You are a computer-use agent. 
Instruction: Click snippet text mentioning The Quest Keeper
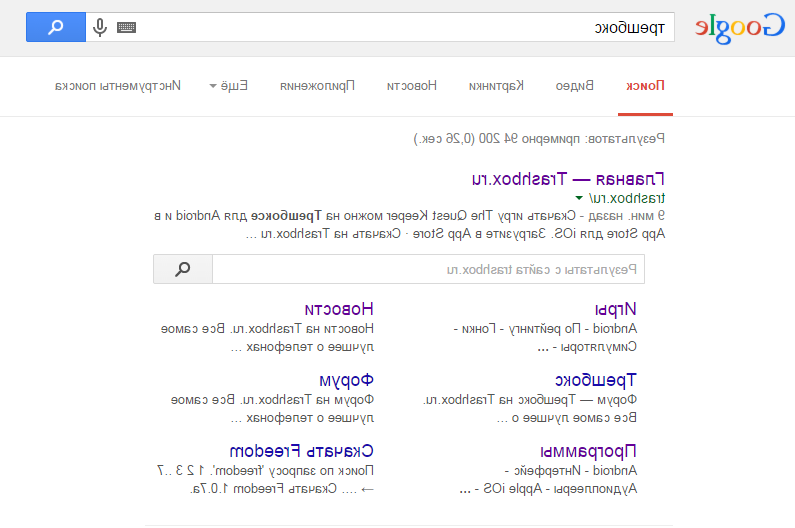pos(410,225)
